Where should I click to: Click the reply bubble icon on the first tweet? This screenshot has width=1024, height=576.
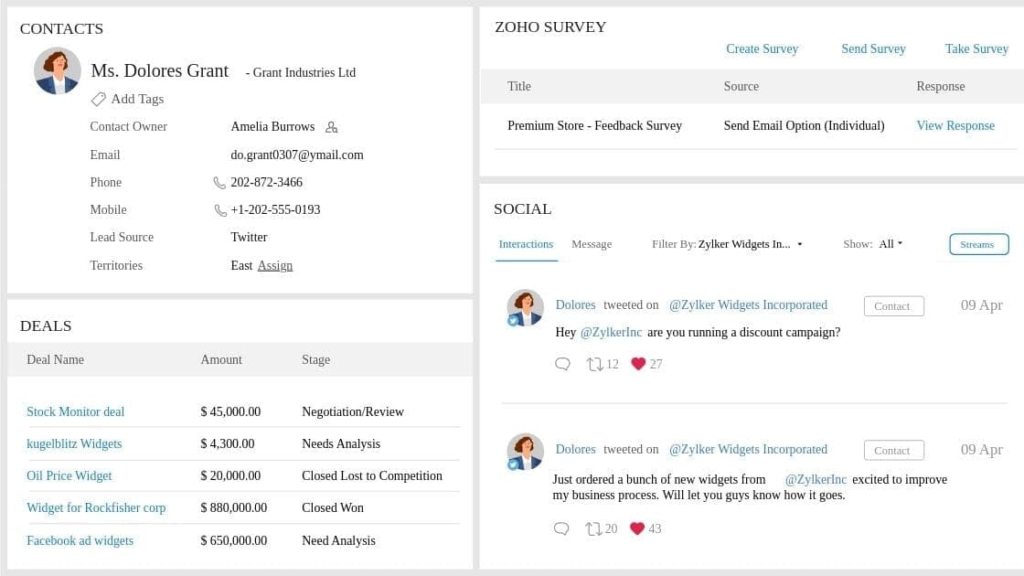pos(562,364)
